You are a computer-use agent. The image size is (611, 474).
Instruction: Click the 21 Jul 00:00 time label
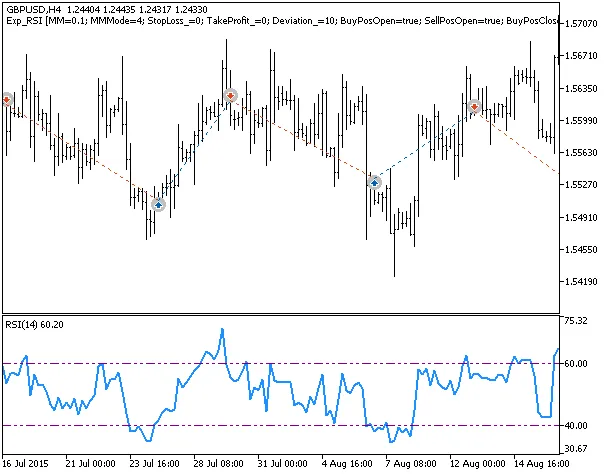tap(90, 464)
